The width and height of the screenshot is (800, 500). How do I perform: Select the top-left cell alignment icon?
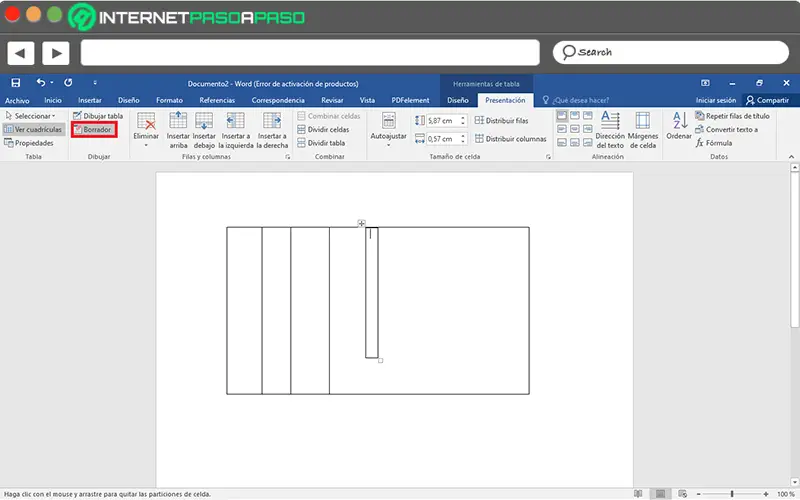(x=562, y=116)
